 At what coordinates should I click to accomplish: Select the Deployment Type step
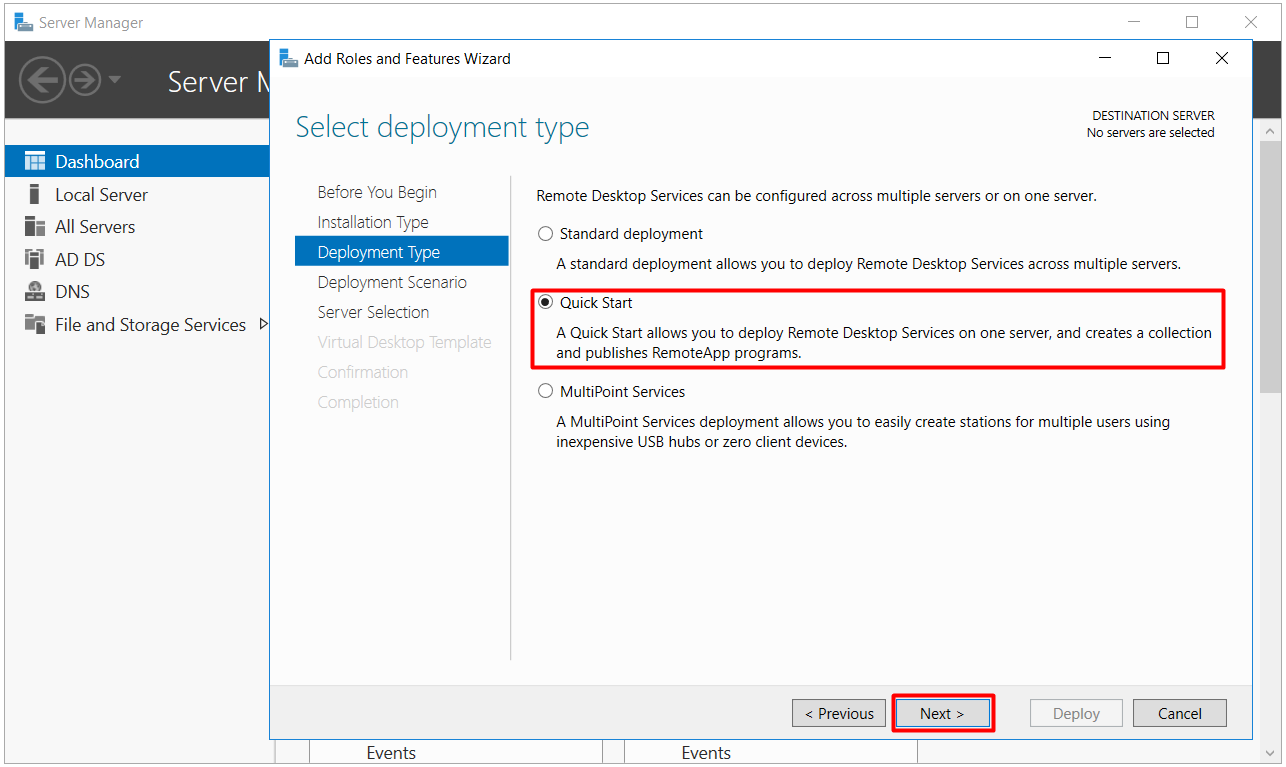tap(401, 252)
